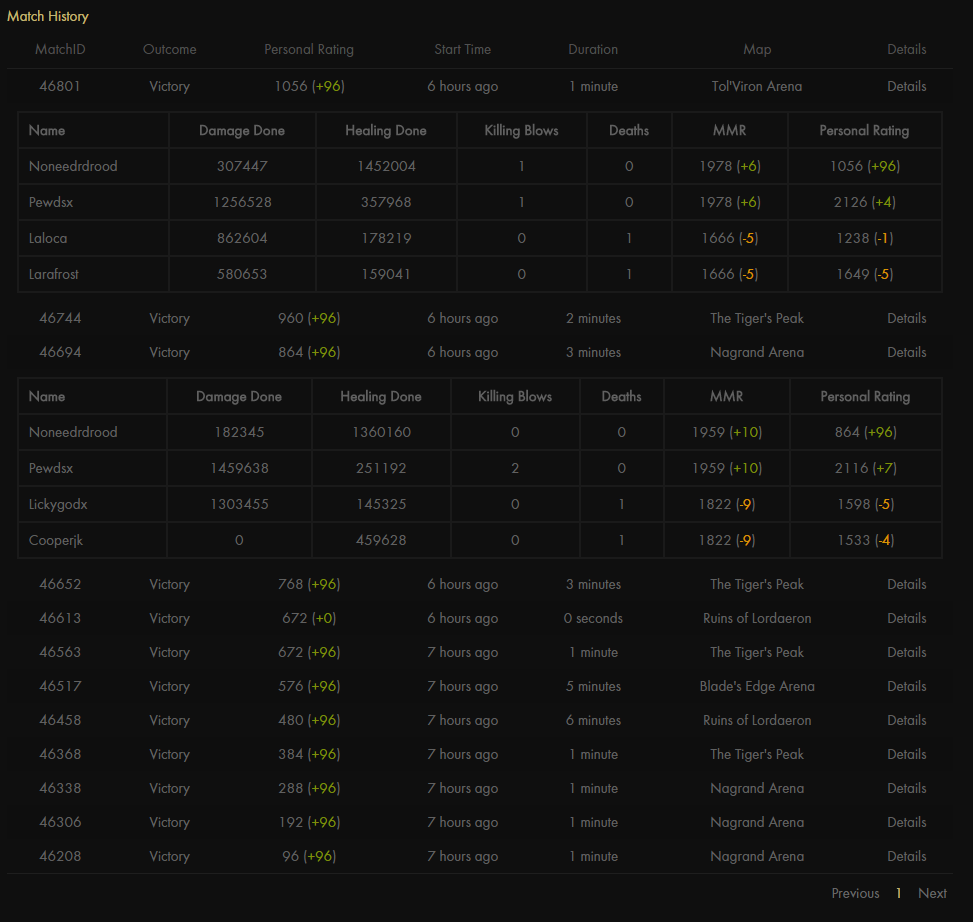Select match ID 46208

[60, 856]
